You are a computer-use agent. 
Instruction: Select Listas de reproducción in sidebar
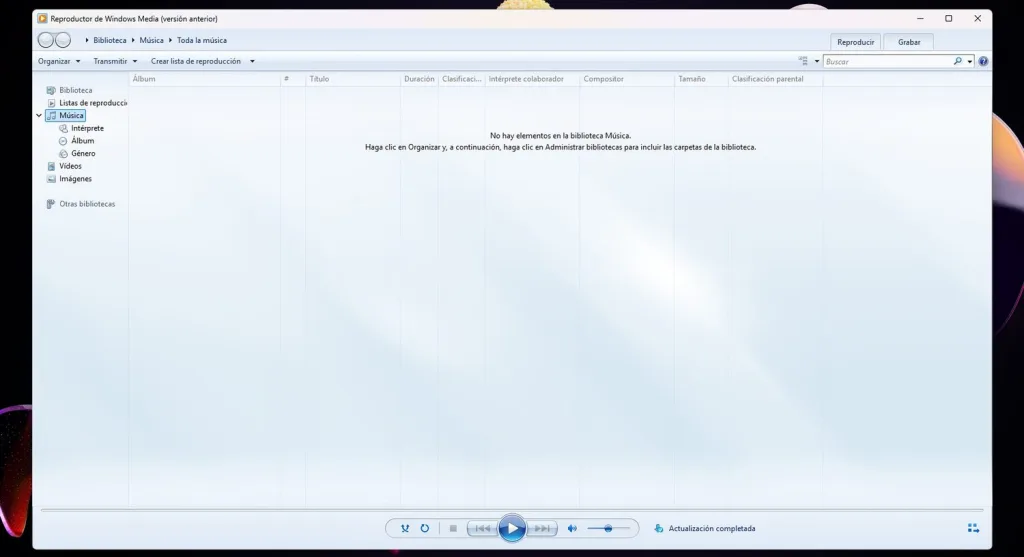coord(93,103)
